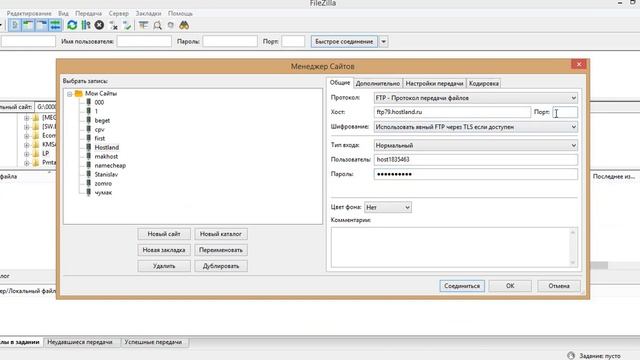The height and width of the screenshot is (360, 640).
Task: Click the reconnect to server icon
Action: pyautogui.click(x=127, y=25)
